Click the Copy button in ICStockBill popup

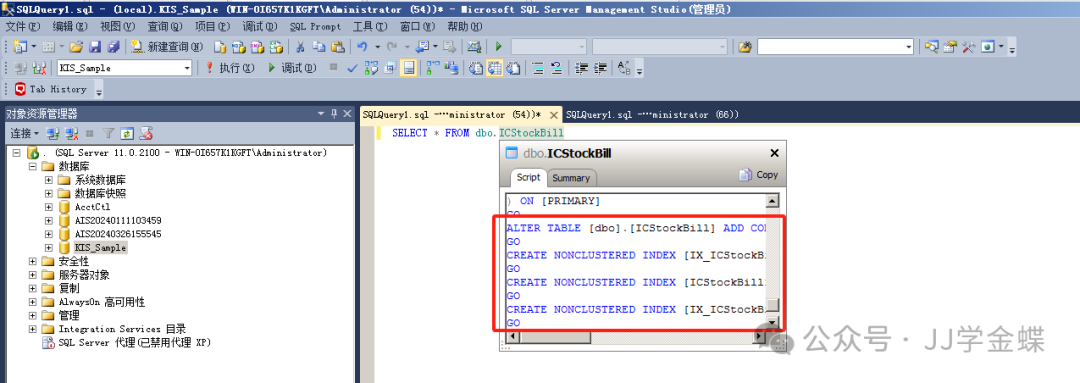(759, 175)
